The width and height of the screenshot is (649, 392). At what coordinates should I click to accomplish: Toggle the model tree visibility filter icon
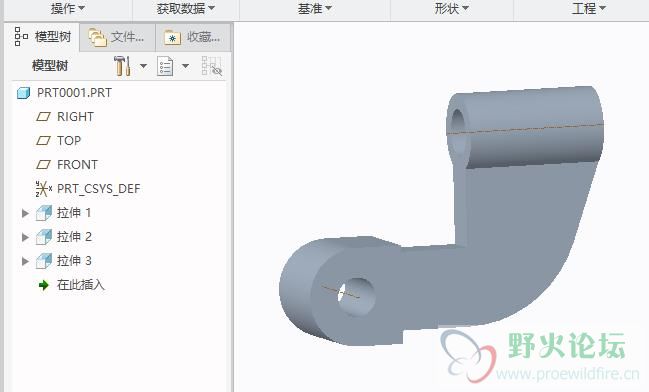pyautogui.click(x=212, y=66)
